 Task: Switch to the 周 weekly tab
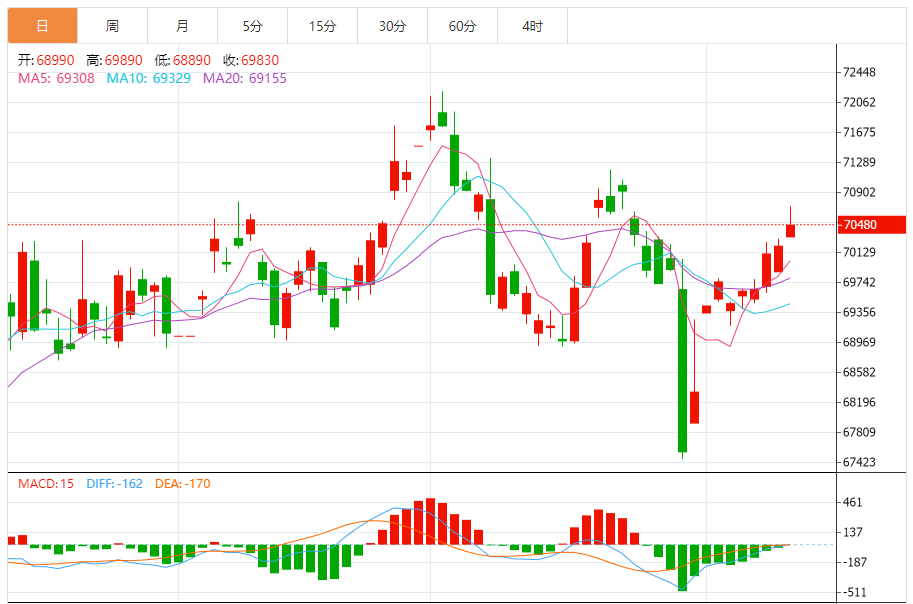pyautogui.click(x=112, y=26)
